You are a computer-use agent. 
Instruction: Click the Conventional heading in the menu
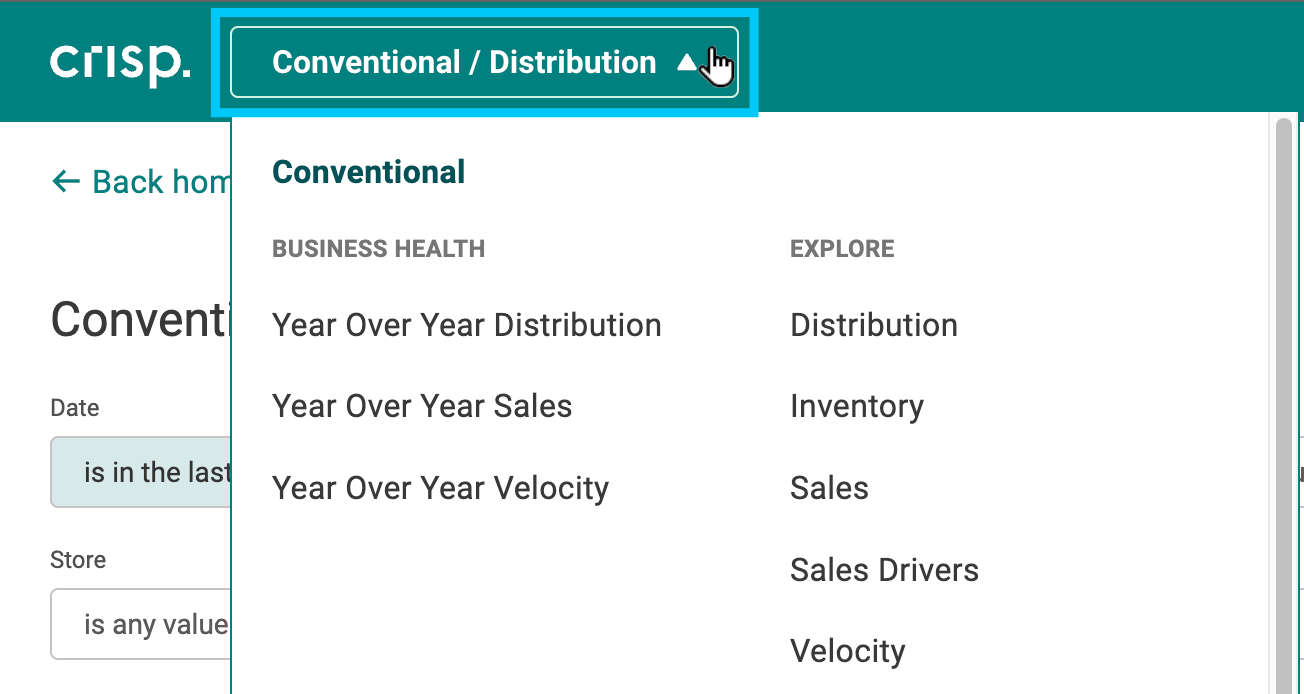coord(368,171)
